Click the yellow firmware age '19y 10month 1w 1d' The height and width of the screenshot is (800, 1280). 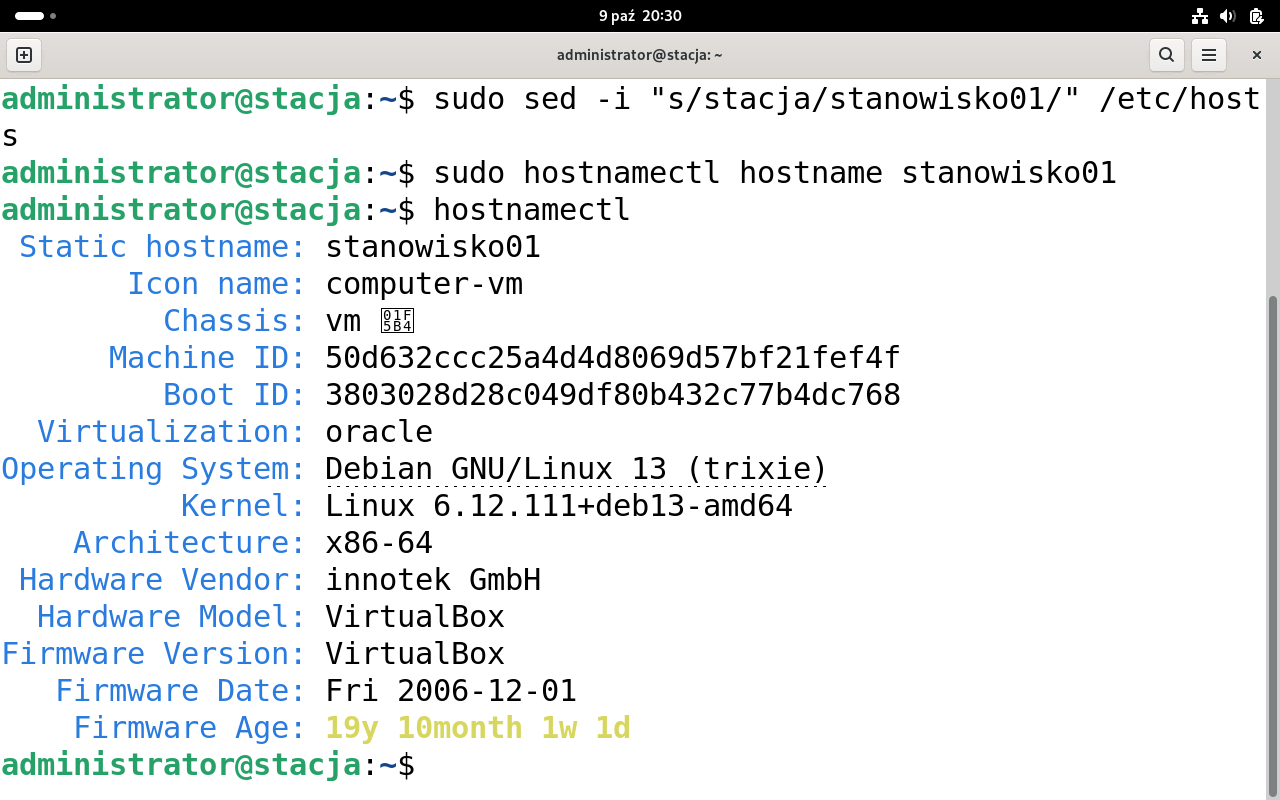tap(478, 728)
